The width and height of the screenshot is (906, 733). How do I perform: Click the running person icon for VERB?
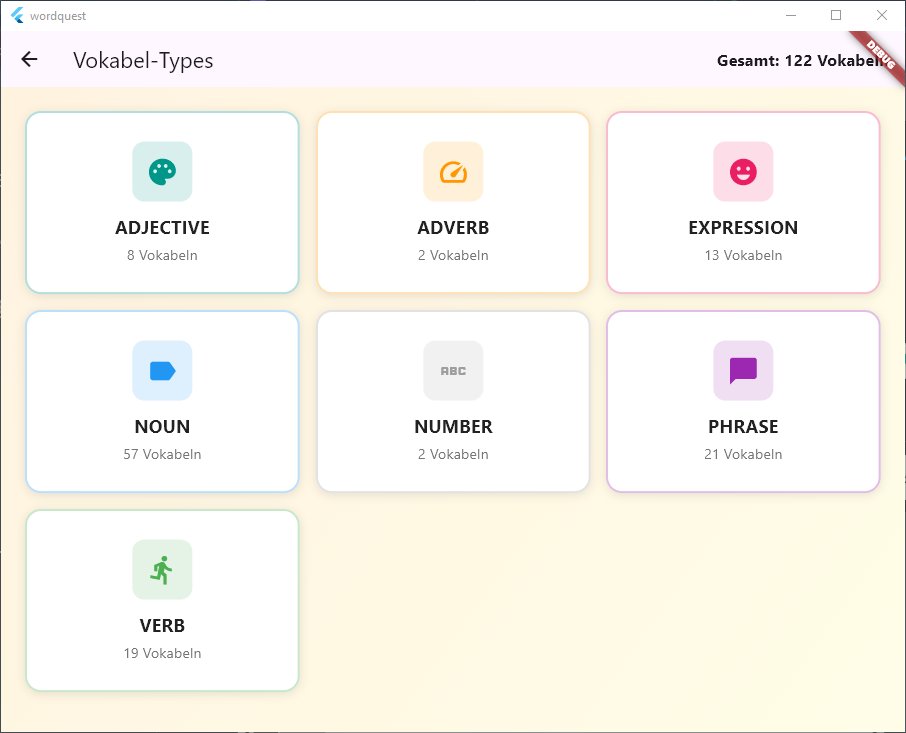(x=162, y=570)
